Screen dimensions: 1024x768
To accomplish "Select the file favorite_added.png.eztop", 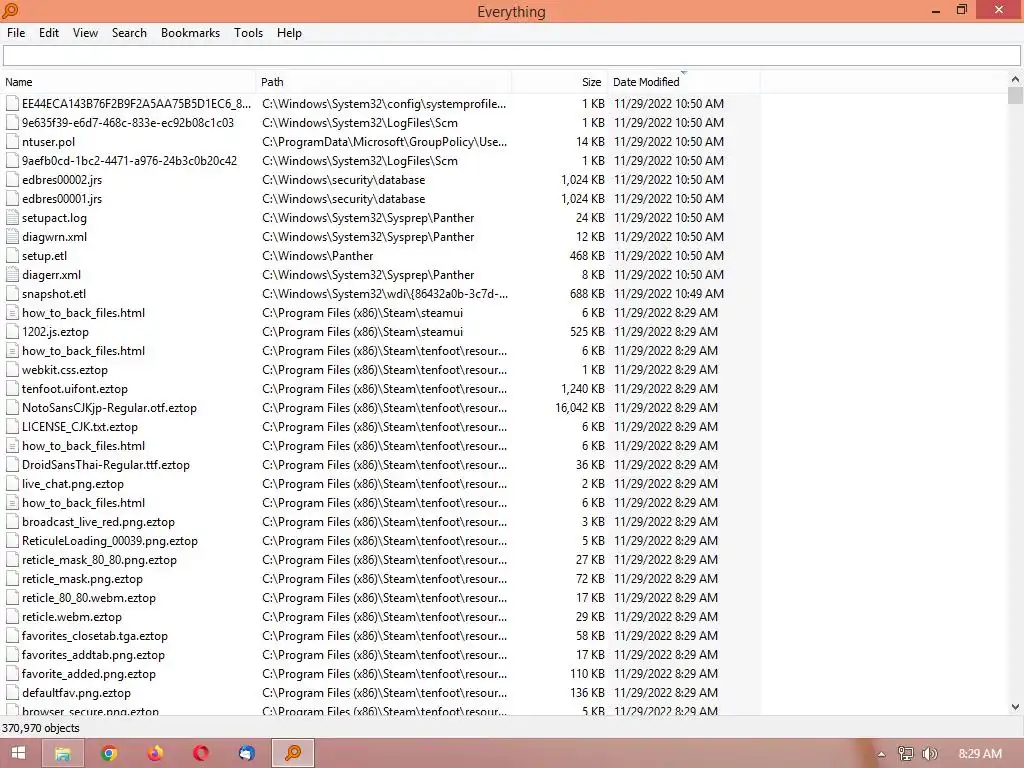I will coord(89,673).
